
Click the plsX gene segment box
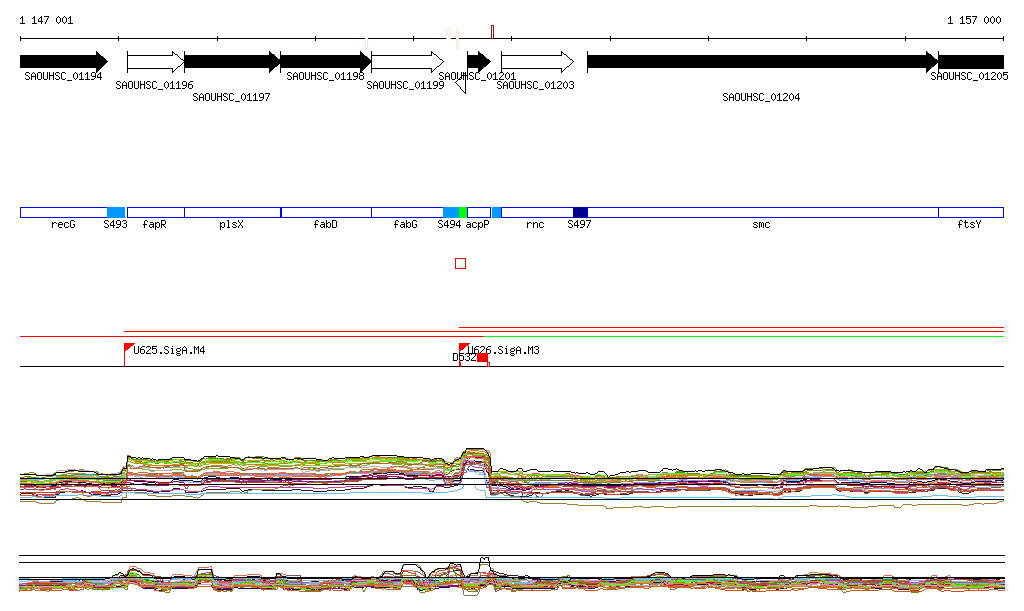[232, 212]
